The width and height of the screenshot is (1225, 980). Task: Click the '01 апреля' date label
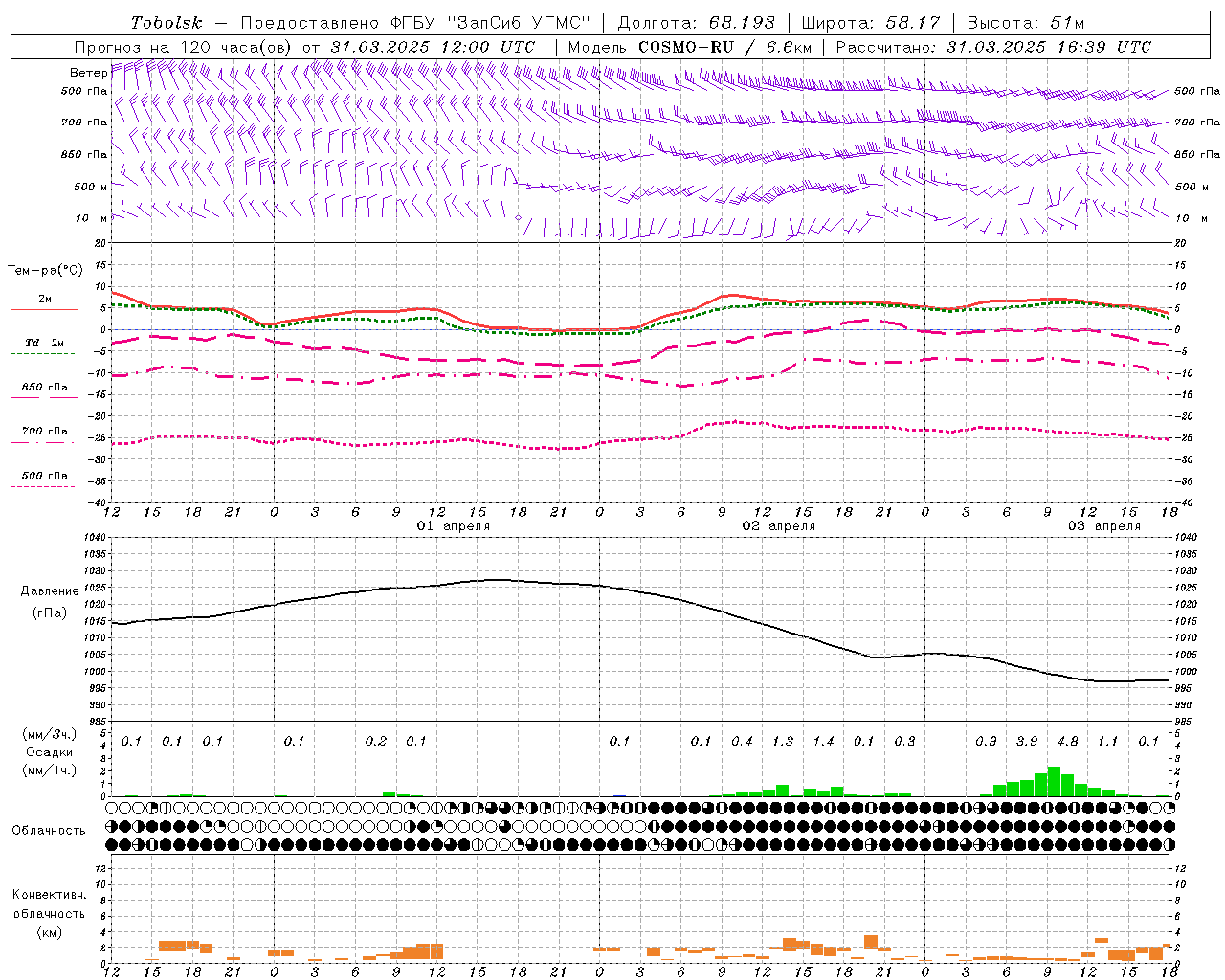pos(454,526)
